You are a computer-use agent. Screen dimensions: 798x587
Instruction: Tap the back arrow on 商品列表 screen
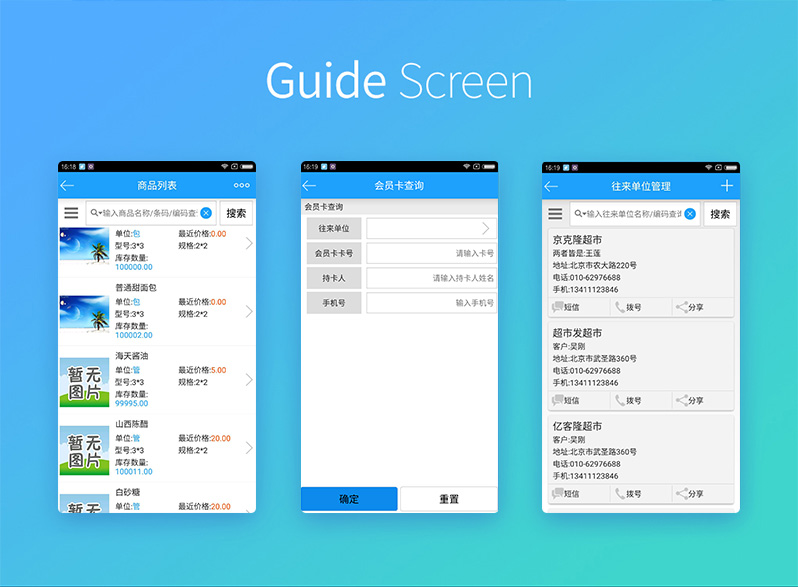(67, 186)
